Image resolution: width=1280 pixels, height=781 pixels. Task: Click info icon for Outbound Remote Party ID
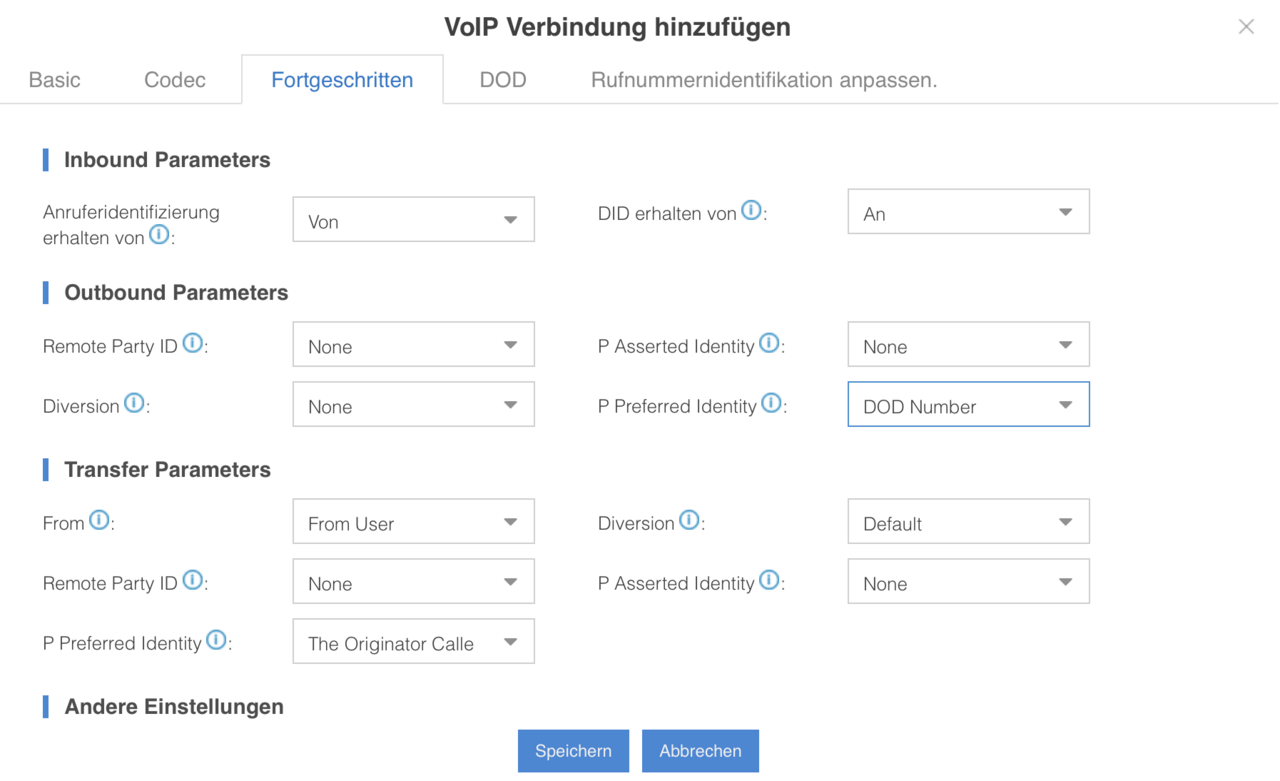pyautogui.click(x=193, y=344)
